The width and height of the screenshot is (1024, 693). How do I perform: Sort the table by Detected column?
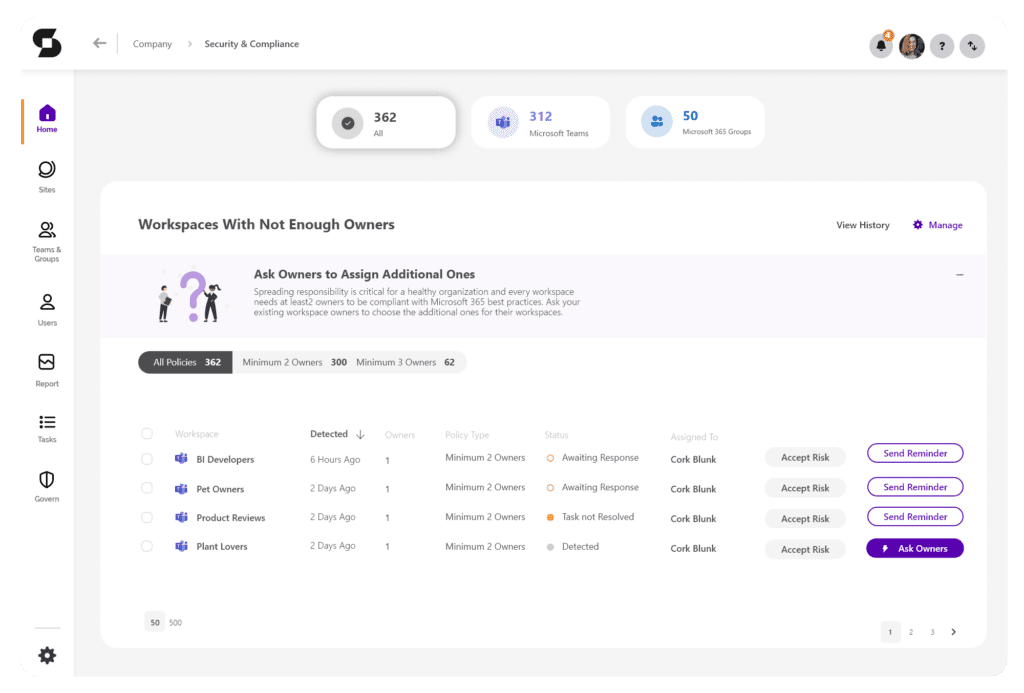point(338,434)
